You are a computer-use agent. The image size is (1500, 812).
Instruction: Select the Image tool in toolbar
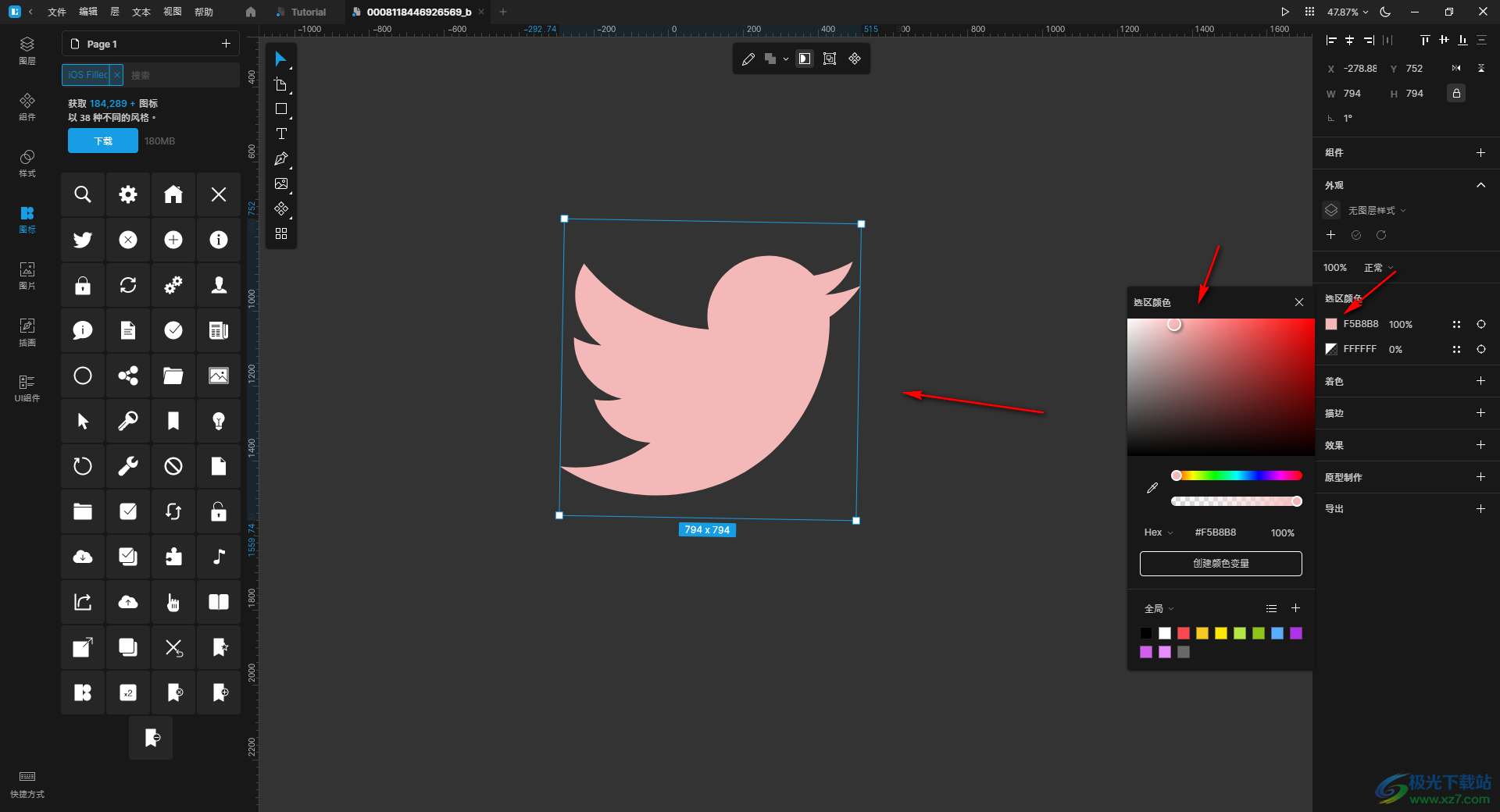point(280,184)
